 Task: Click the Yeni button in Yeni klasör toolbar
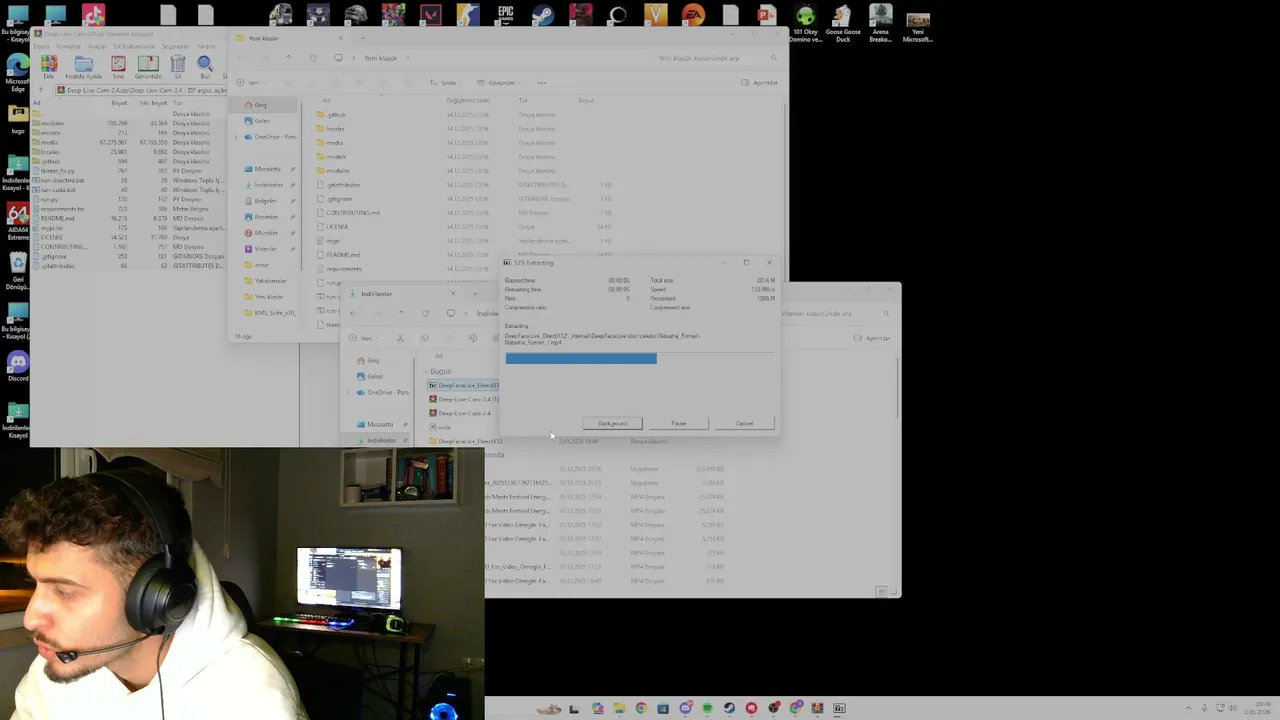click(x=253, y=82)
